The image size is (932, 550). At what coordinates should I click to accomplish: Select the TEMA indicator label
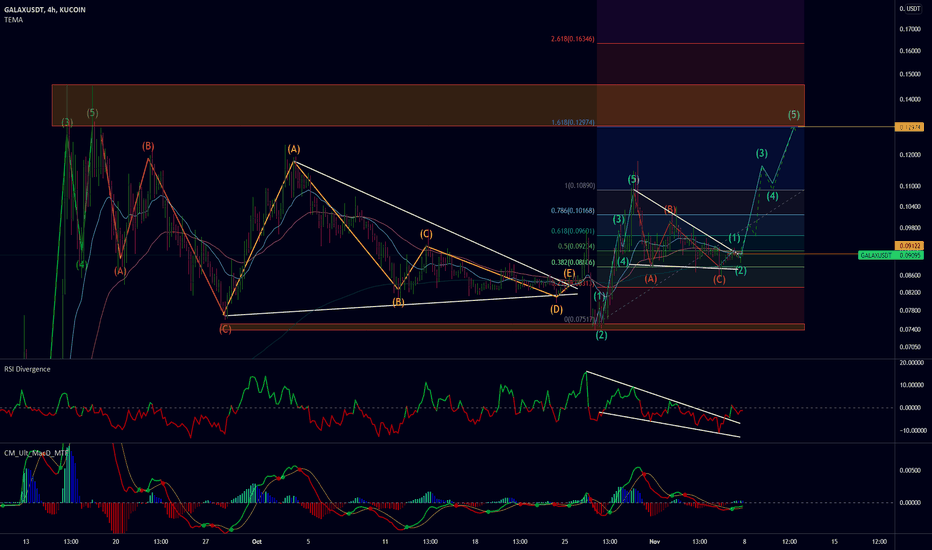pyautogui.click(x=13, y=20)
